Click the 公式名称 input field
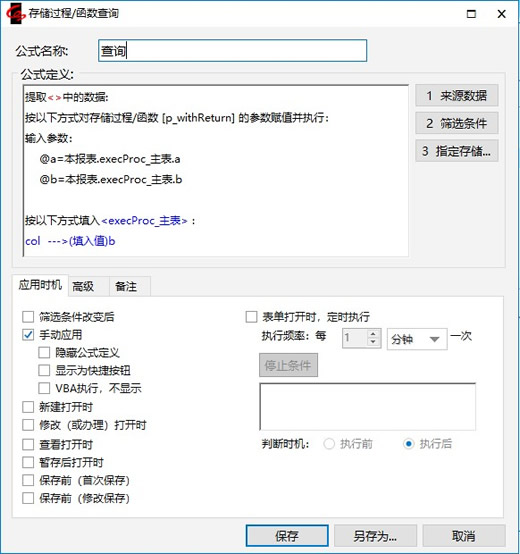This screenshot has height=554, width=520. click(232, 51)
